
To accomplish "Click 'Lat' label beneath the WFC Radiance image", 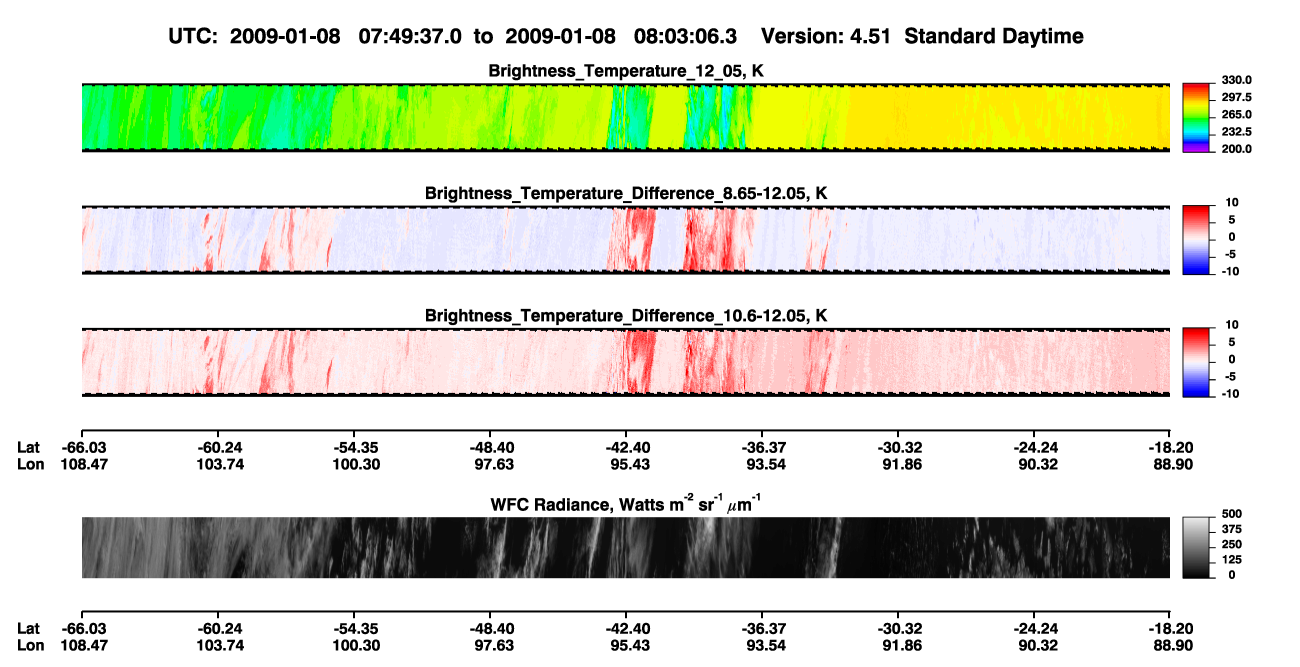I will coord(29,628).
